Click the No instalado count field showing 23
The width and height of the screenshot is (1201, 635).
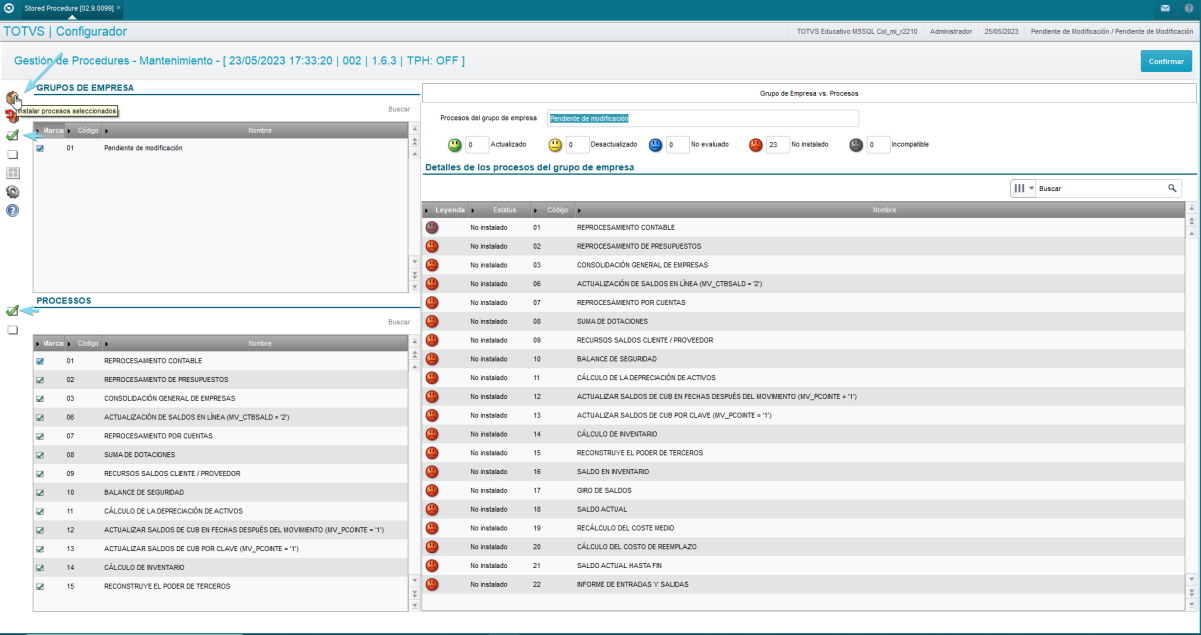click(777, 144)
